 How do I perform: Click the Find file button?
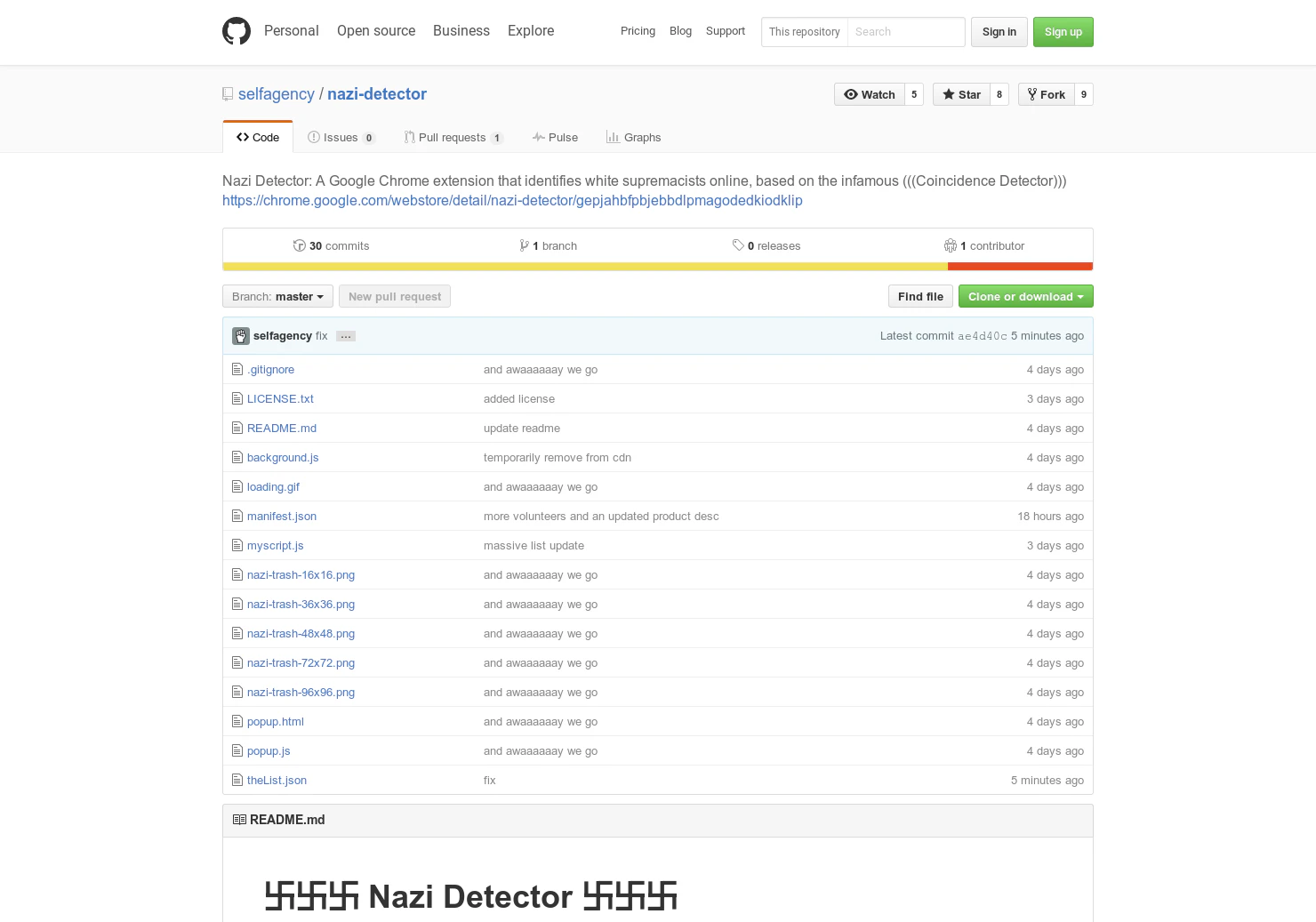(x=919, y=296)
